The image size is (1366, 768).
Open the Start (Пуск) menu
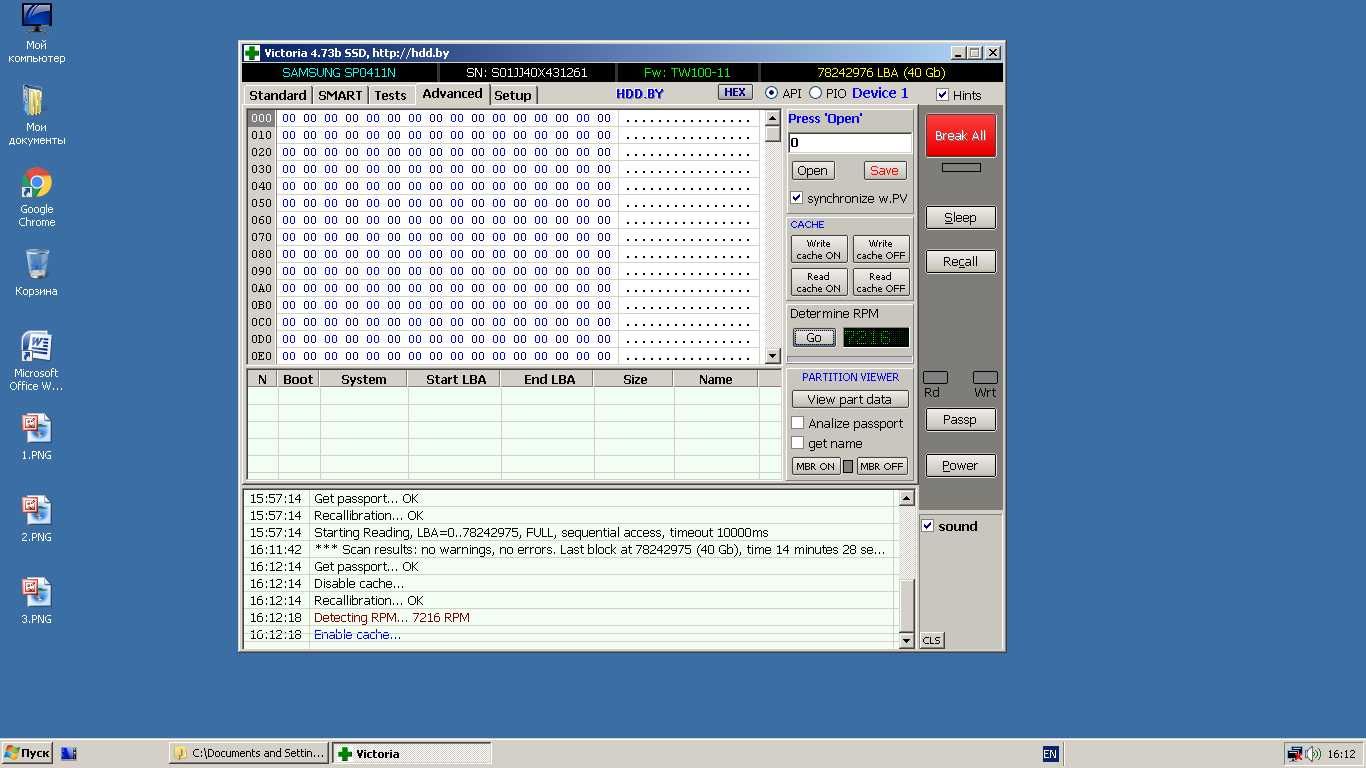coord(27,753)
